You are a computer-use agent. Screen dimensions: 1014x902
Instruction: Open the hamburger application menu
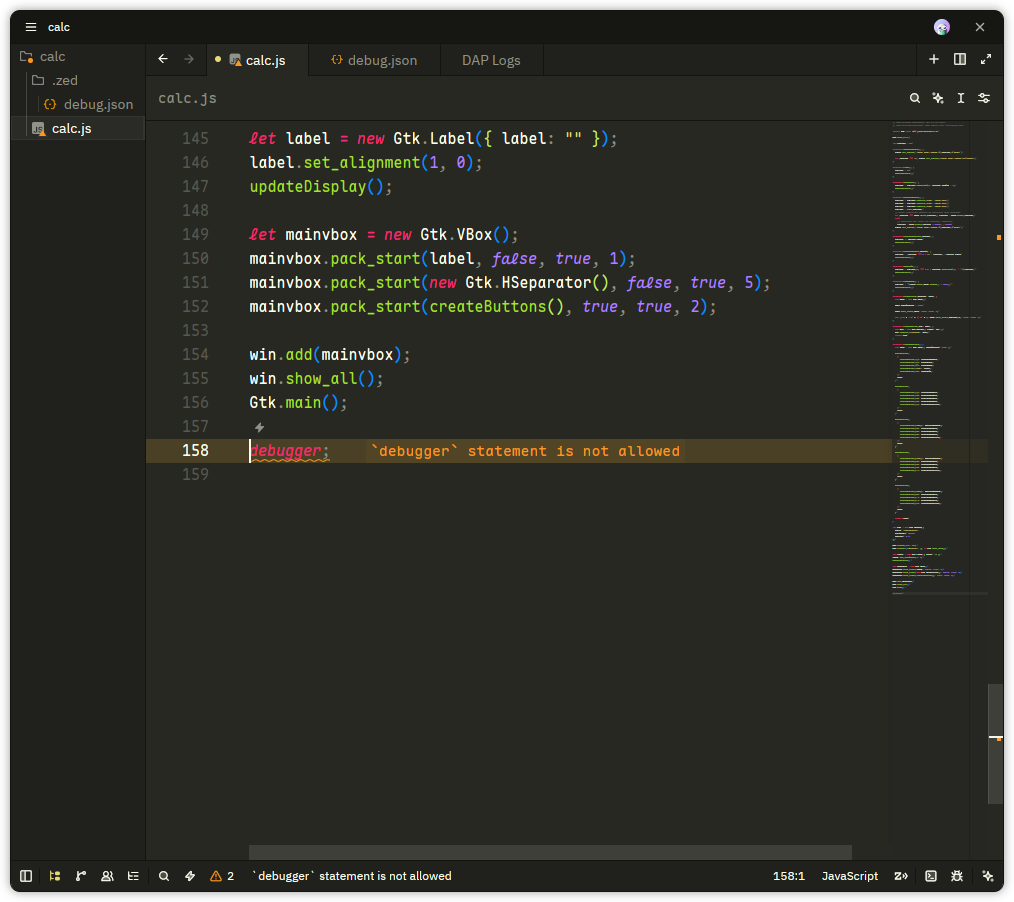pyautogui.click(x=30, y=27)
